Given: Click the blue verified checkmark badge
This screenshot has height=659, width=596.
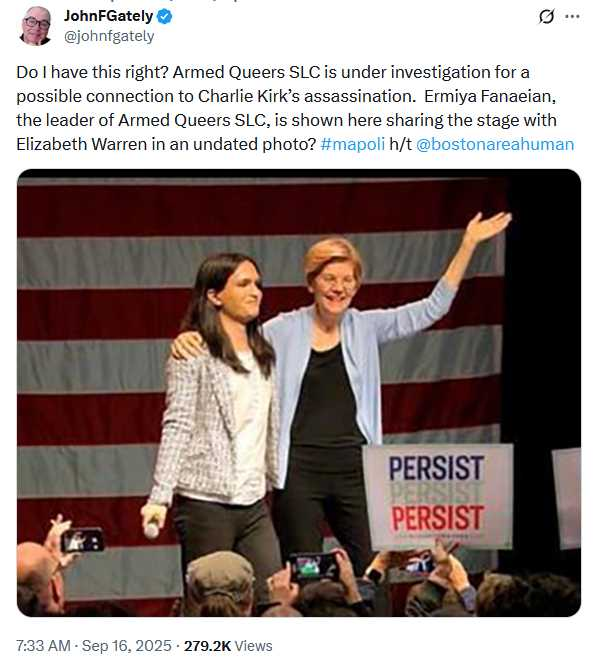Looking at the screenshot, I should (x=164, y=17).
